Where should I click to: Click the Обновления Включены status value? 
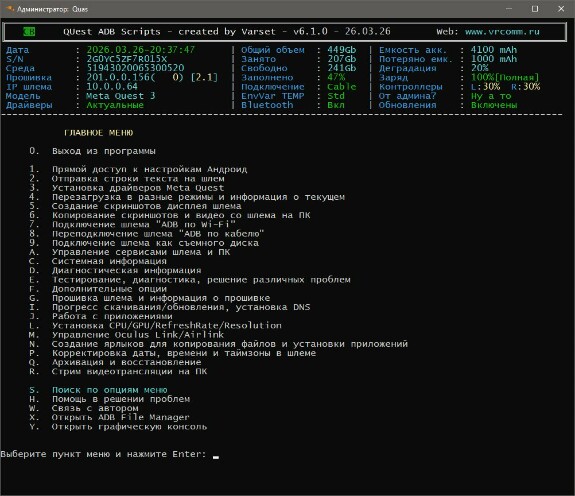pos(494,105)
